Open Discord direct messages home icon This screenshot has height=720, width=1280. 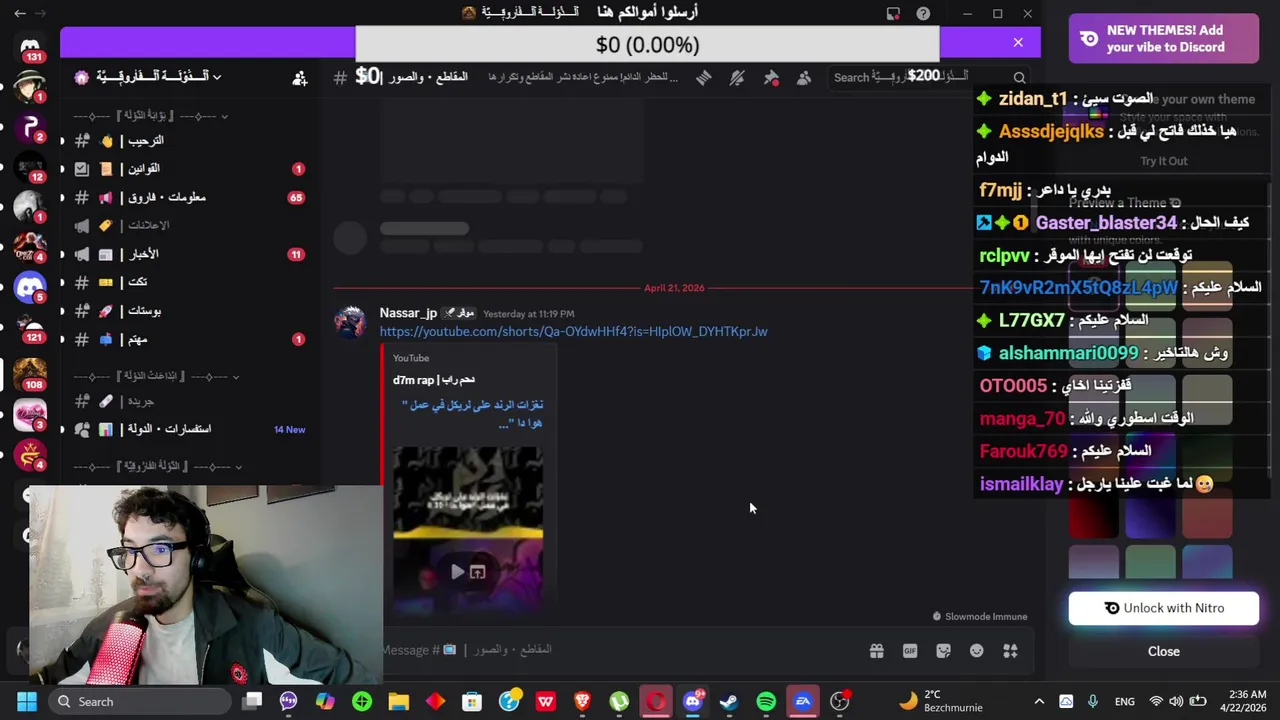click(30, 46)
